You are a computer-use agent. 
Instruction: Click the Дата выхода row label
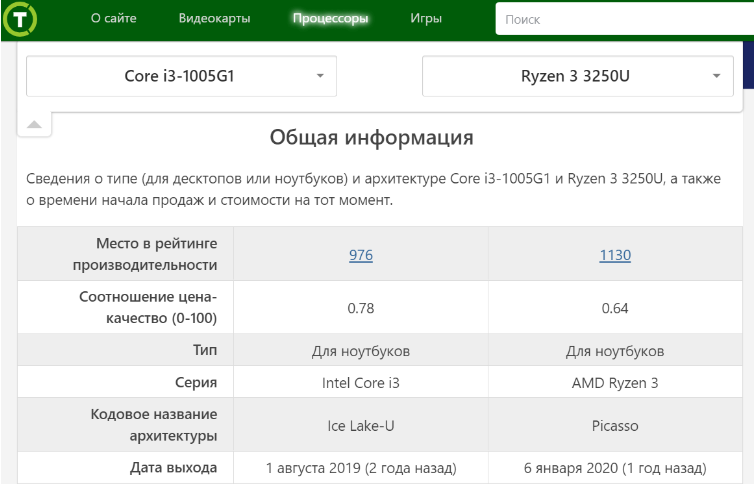click(173, 468)
